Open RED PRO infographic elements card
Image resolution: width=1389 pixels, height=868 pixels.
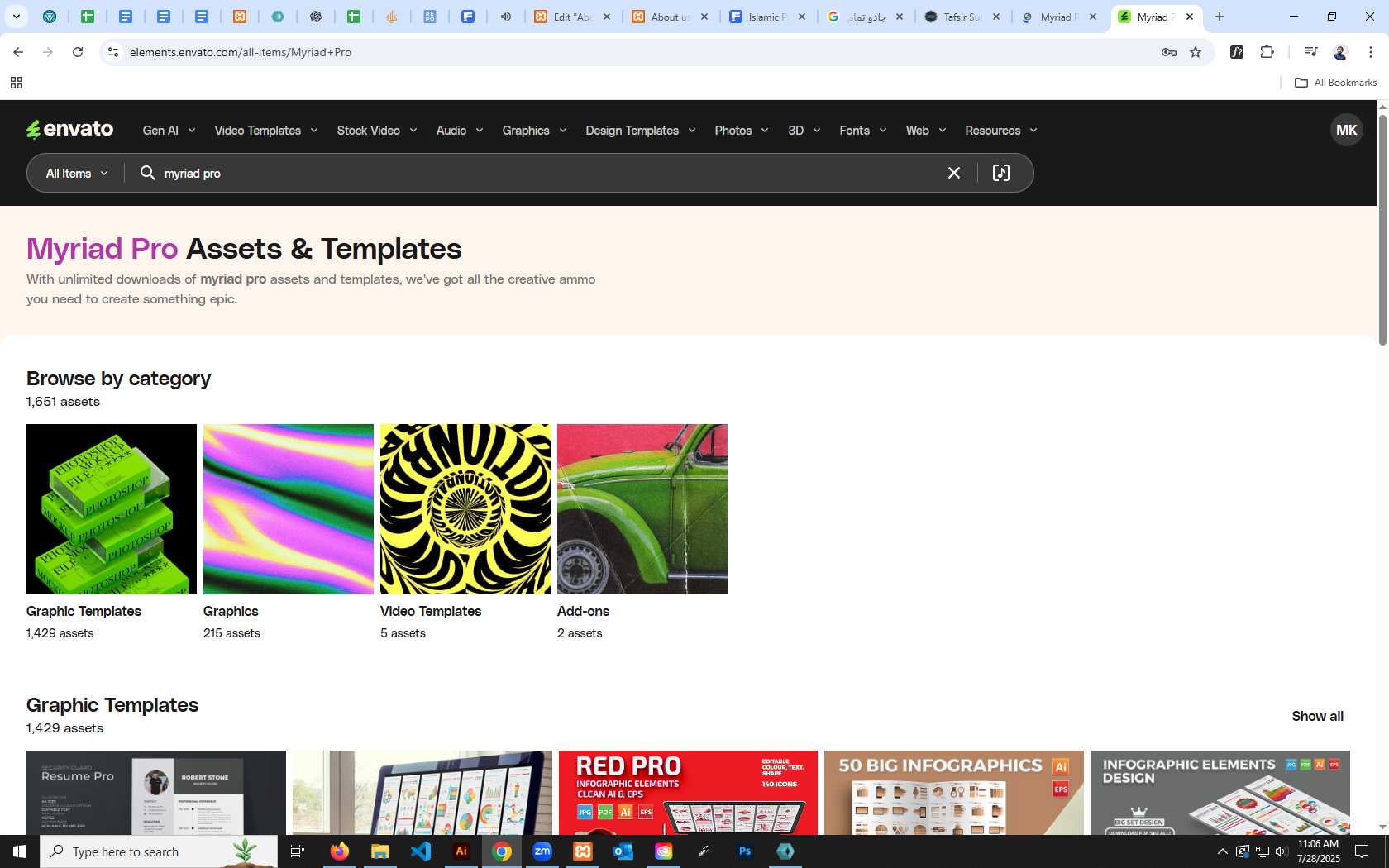coord(688,793)
